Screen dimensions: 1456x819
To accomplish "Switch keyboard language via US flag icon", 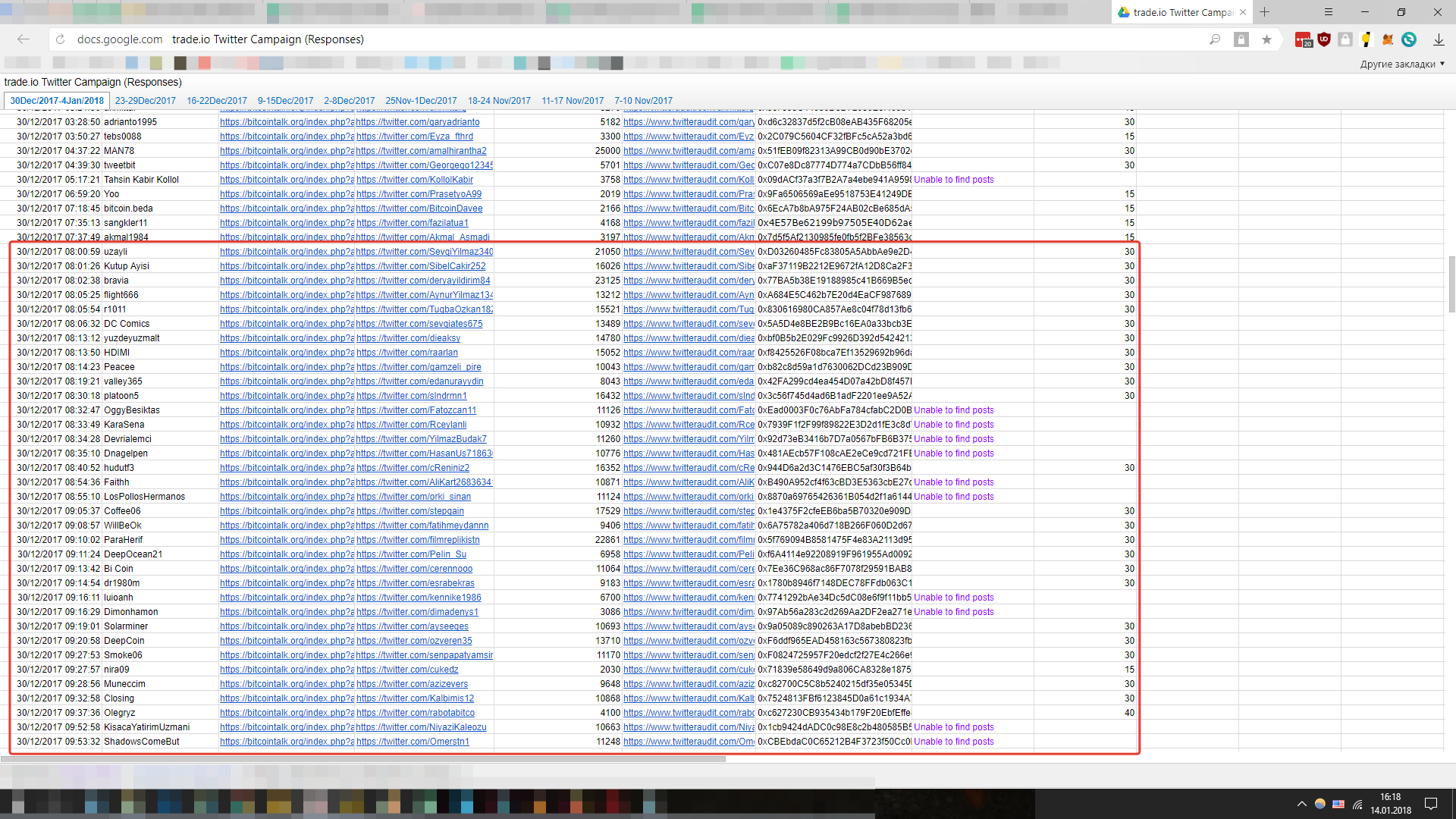I will click(x=1338, y=804).
